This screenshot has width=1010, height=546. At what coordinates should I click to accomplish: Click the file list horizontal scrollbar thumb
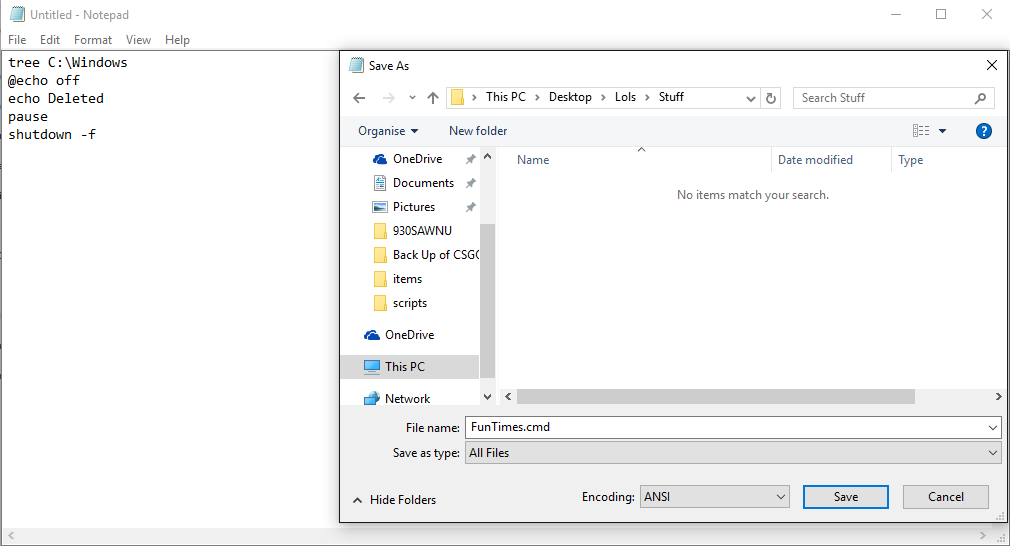click(716, 397)
